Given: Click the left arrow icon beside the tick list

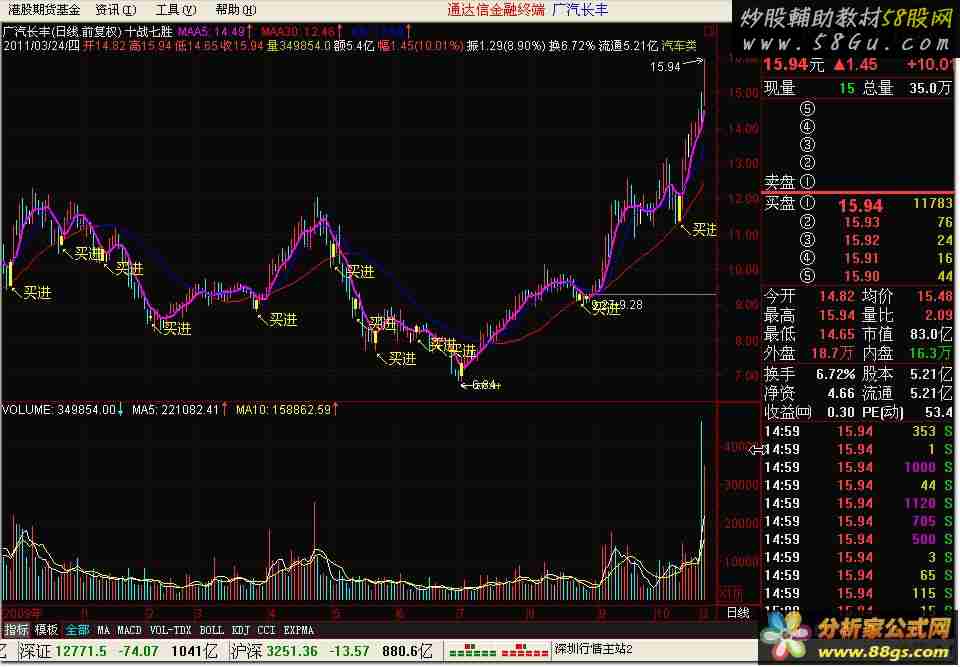Looking at the screenshot, I should 757,450.
